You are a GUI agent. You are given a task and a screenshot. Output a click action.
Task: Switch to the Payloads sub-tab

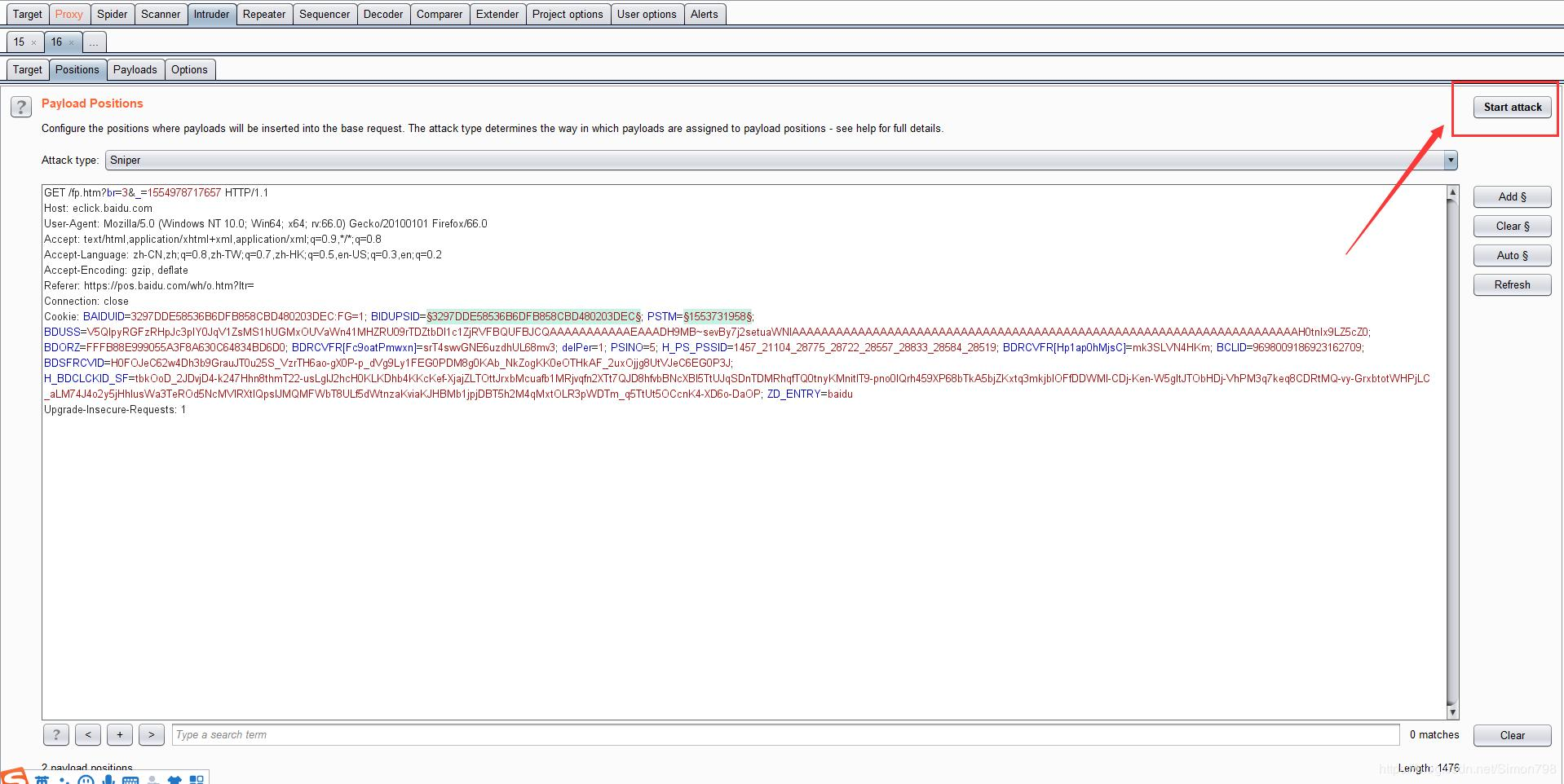[135, 69]
